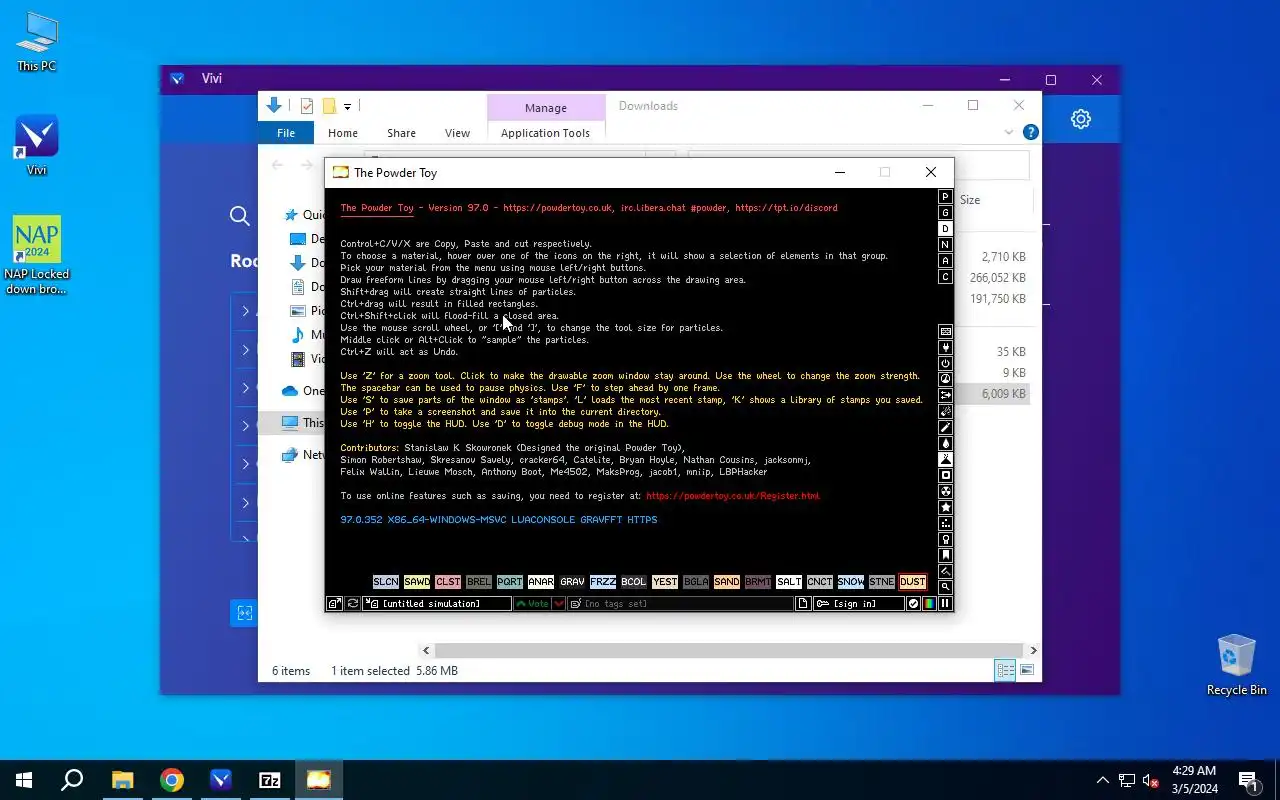Open the Windows Start menu

tap(24, 780)
